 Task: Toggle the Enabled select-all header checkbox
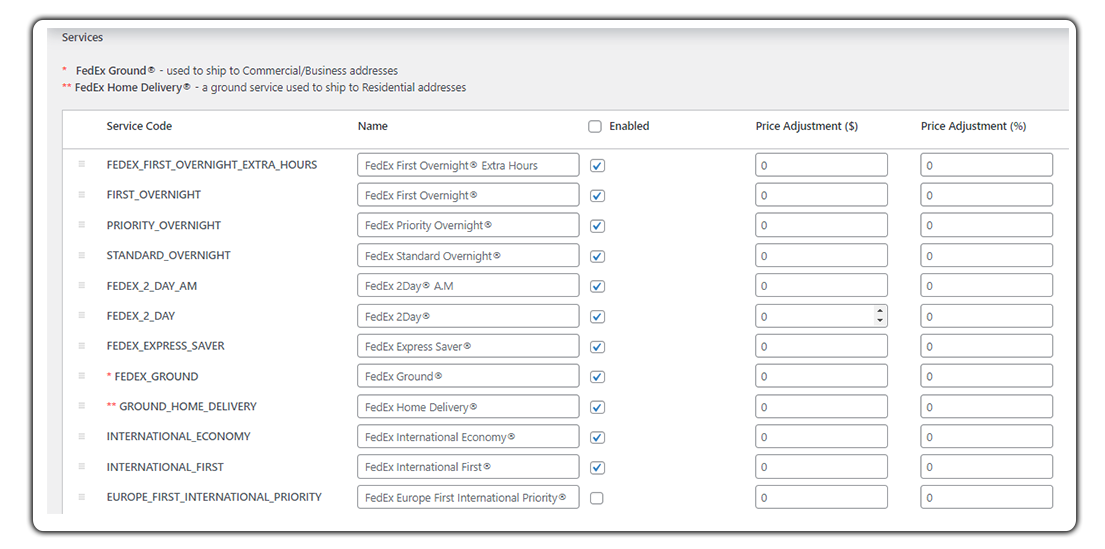pos(595,127)
